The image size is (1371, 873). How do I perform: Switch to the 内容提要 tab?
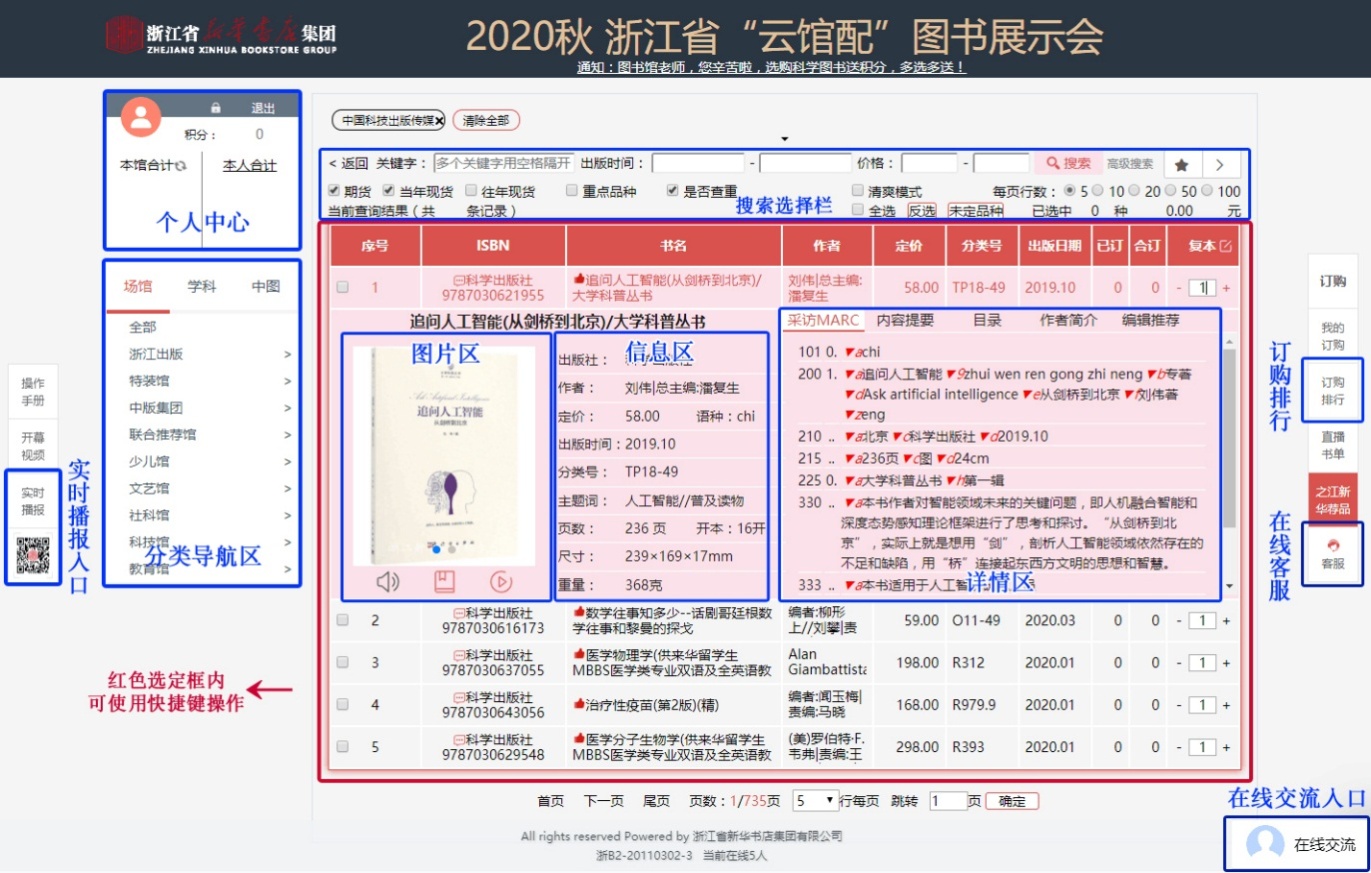click(x=905, y=321)
